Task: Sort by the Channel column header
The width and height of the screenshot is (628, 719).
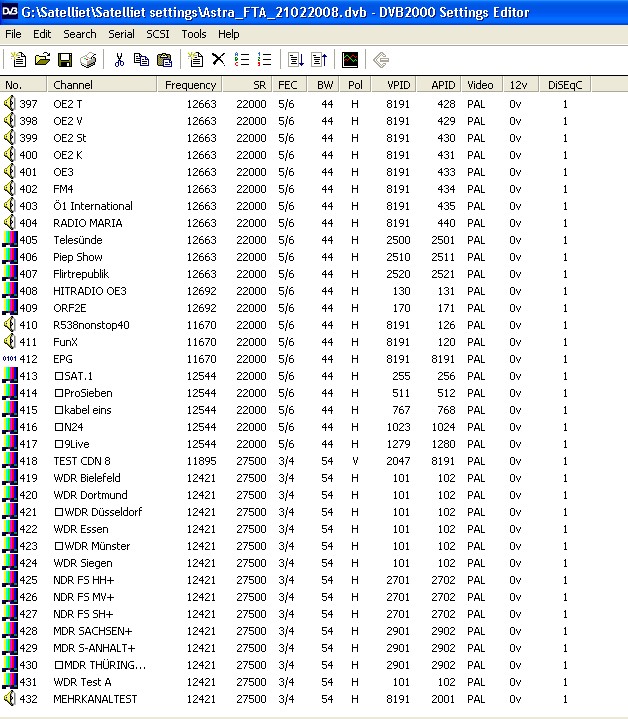Action: point(102,85)
